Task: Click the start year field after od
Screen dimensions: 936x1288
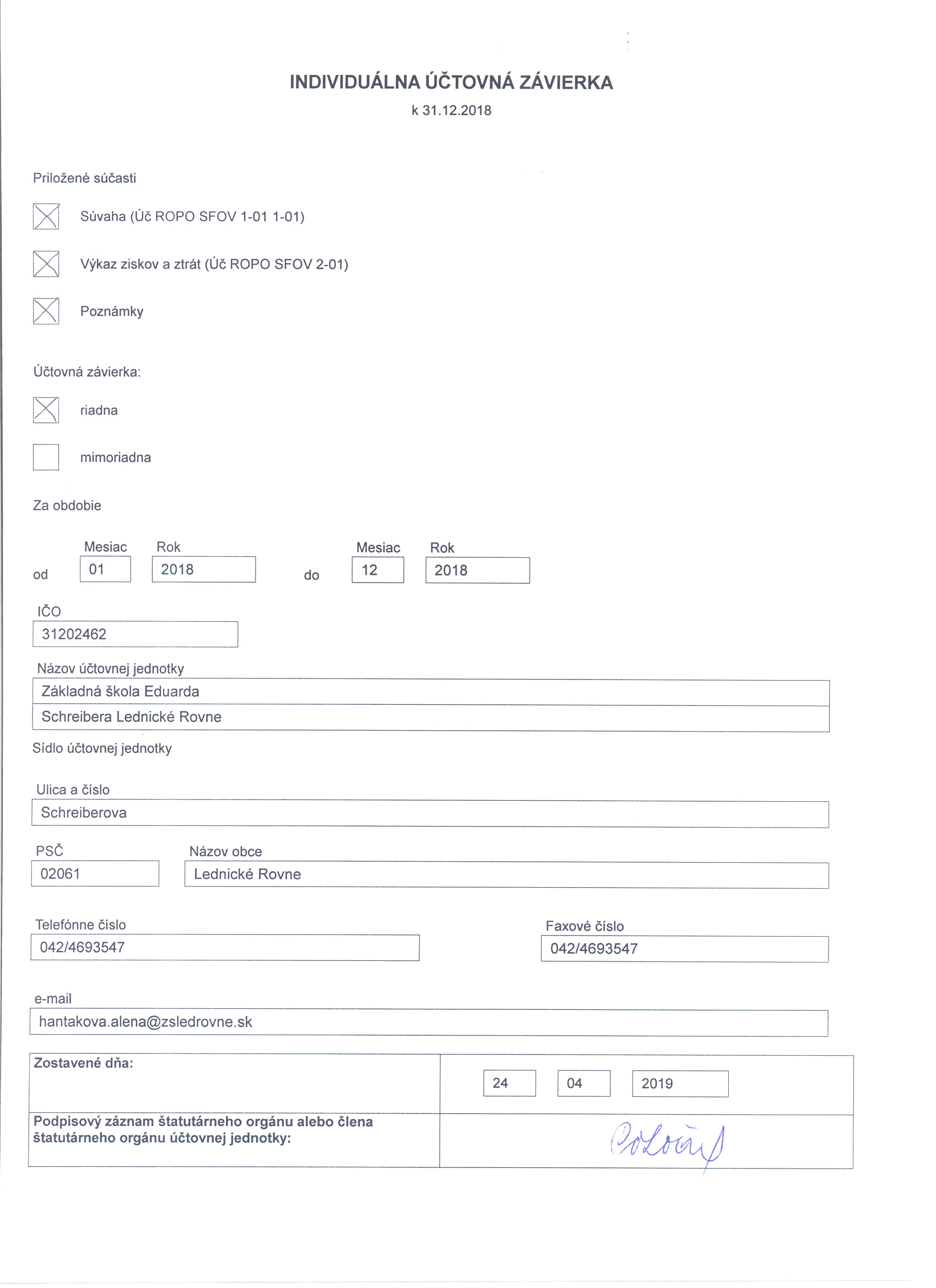Action: 203,569
